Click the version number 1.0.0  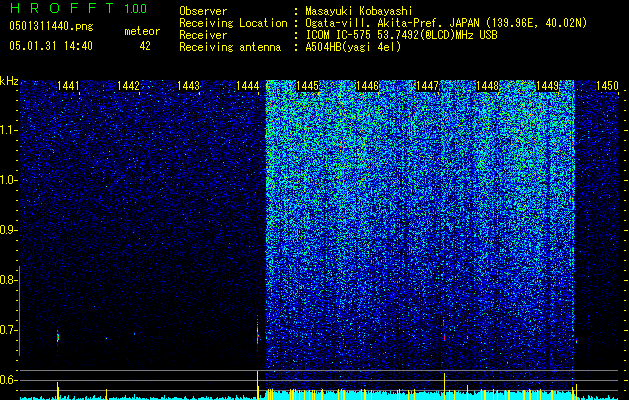[136, 9]
